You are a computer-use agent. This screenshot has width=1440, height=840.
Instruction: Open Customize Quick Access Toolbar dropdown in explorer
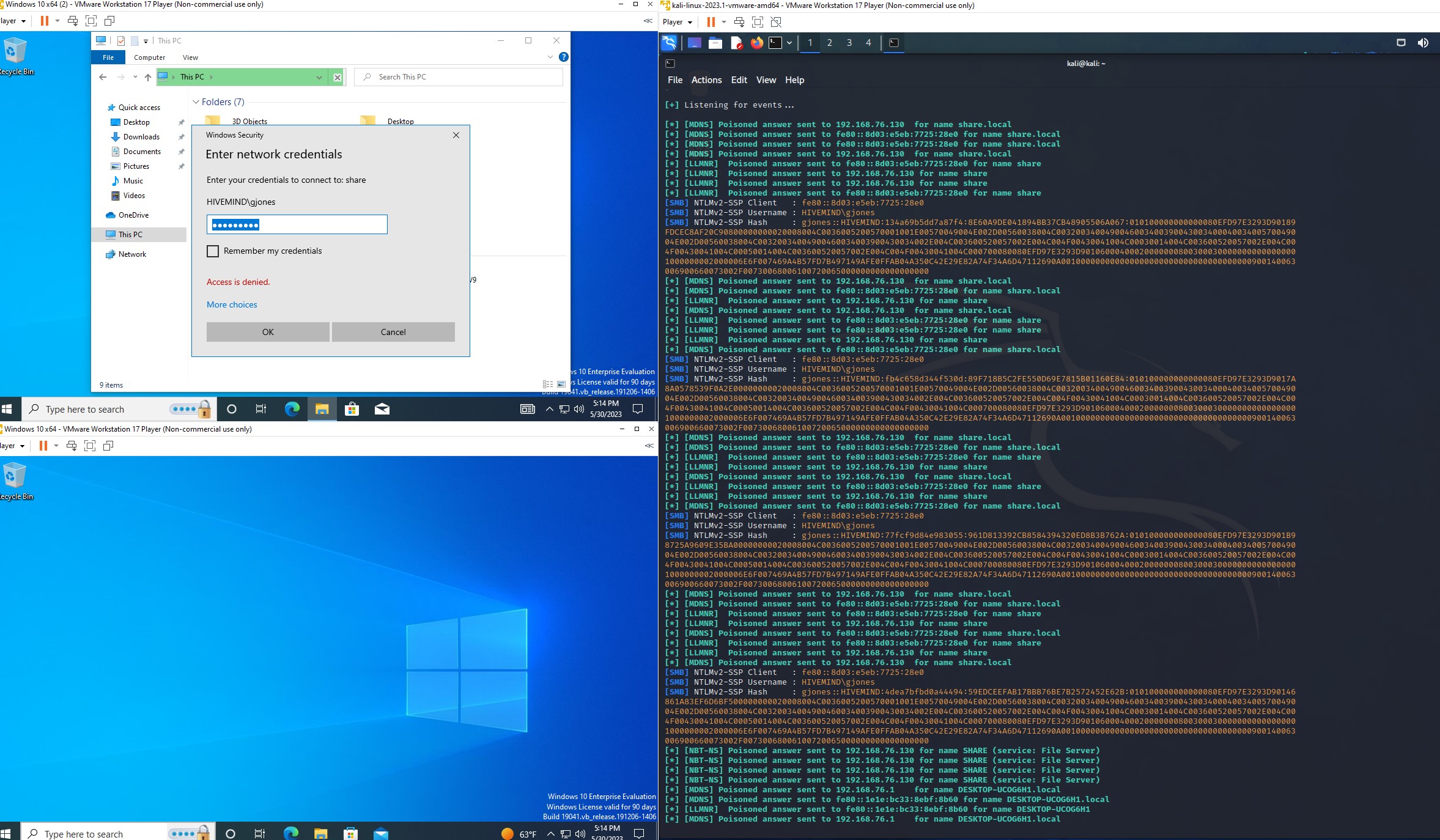click(146, 42)
